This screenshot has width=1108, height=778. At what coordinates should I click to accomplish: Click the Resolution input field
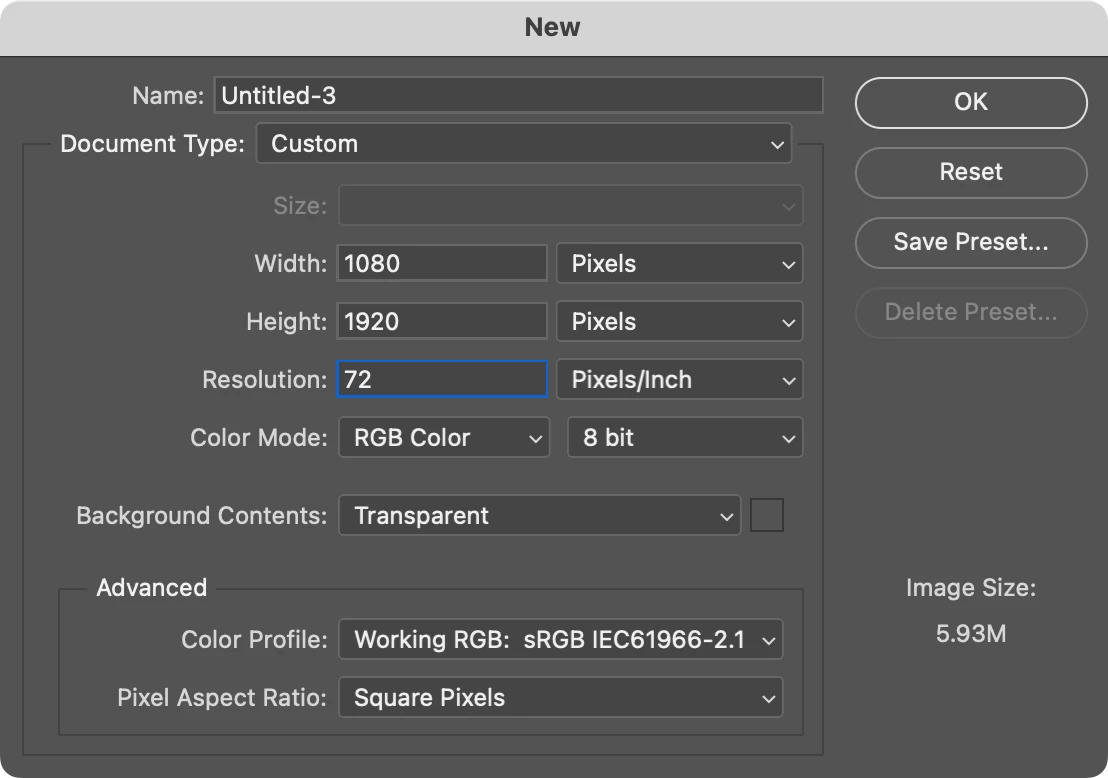(442, 380)
